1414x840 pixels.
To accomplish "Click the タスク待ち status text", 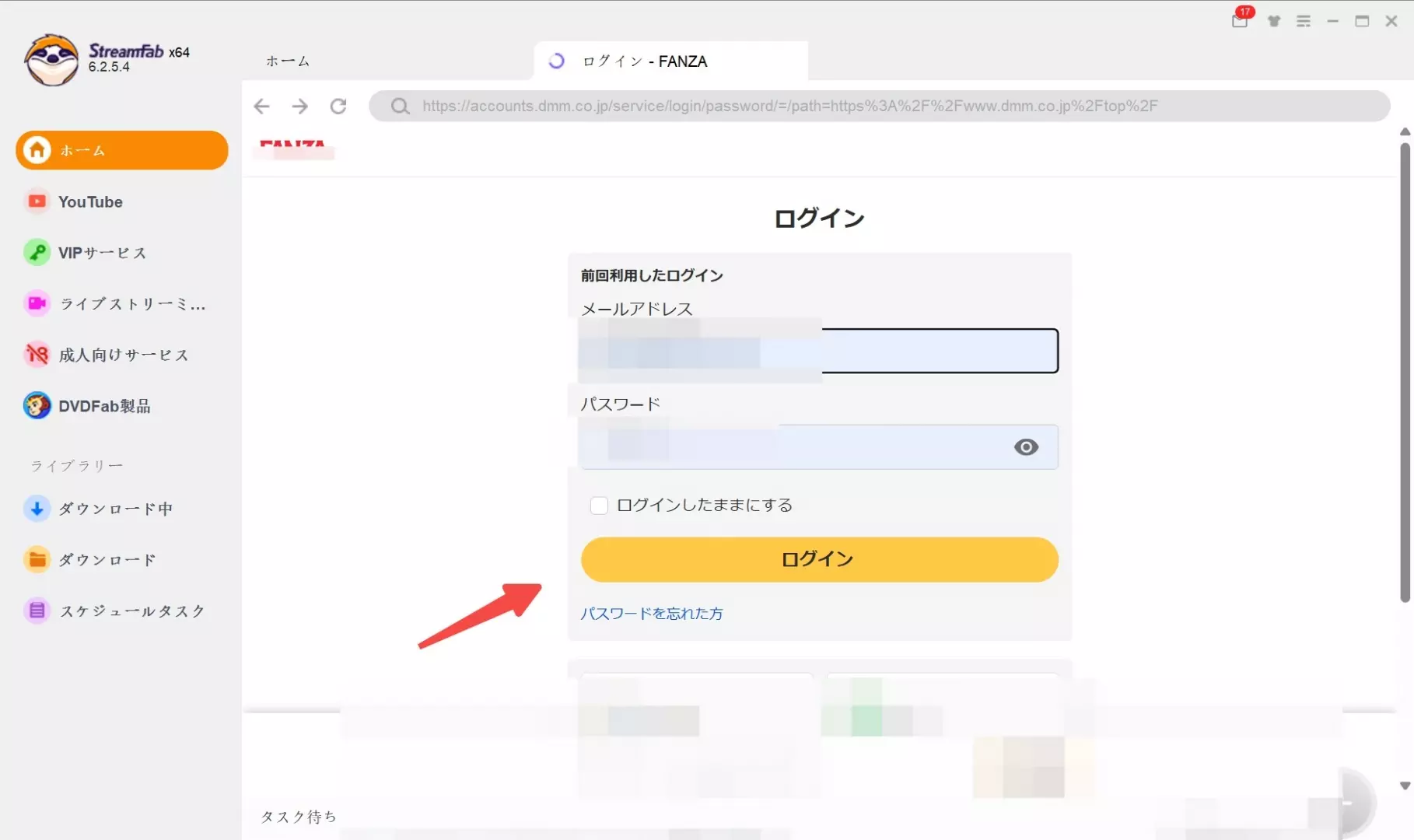I will click(298, 817).
